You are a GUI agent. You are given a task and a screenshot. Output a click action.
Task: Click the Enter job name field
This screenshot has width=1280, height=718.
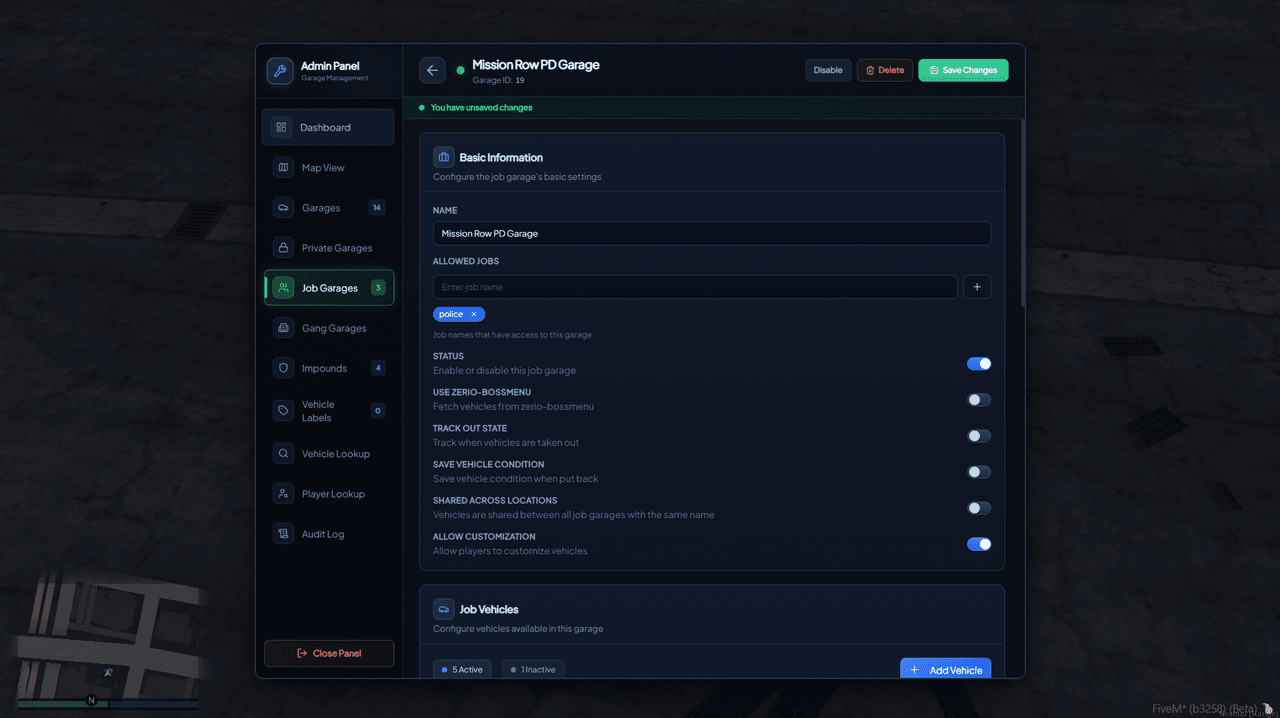pyautogui.click(x=695, y=287)
